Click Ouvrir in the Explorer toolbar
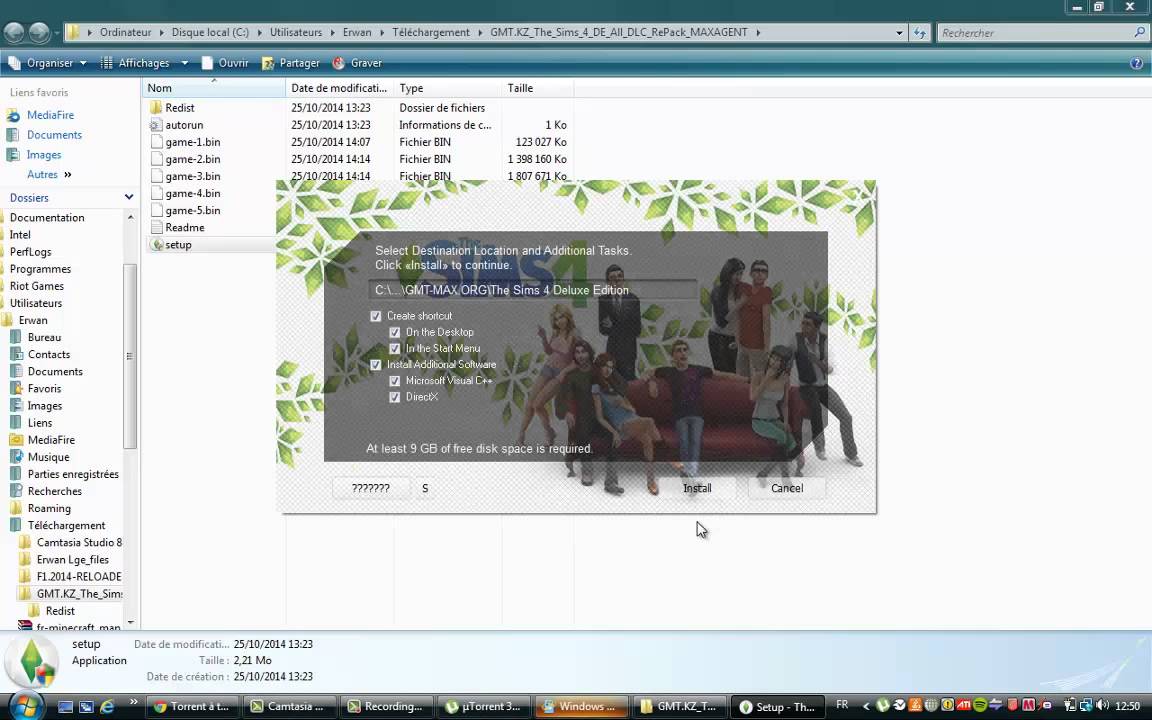 (x=226, y=63)
